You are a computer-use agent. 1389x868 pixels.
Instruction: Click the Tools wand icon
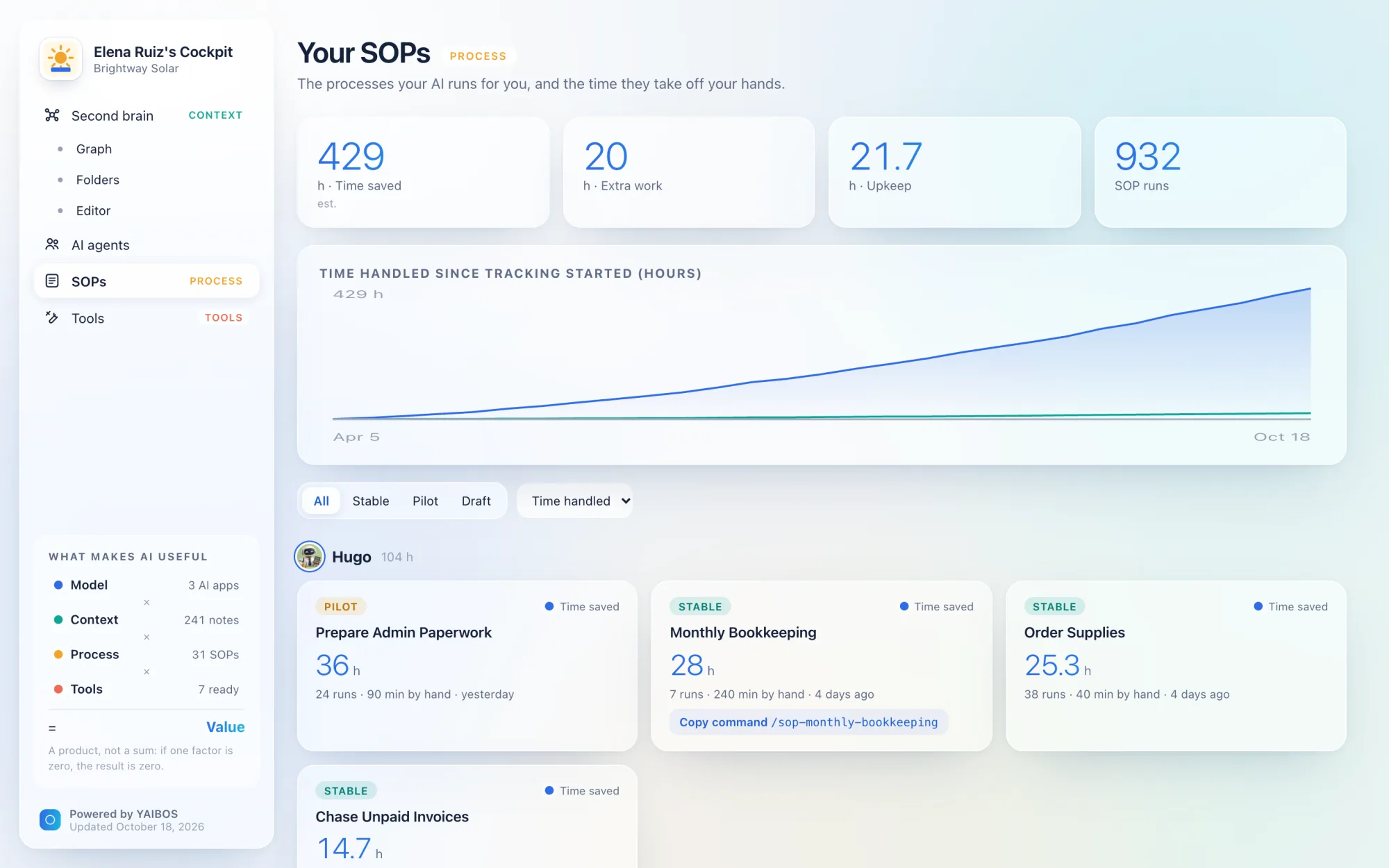pyautogui.click(x=52, y=317)
